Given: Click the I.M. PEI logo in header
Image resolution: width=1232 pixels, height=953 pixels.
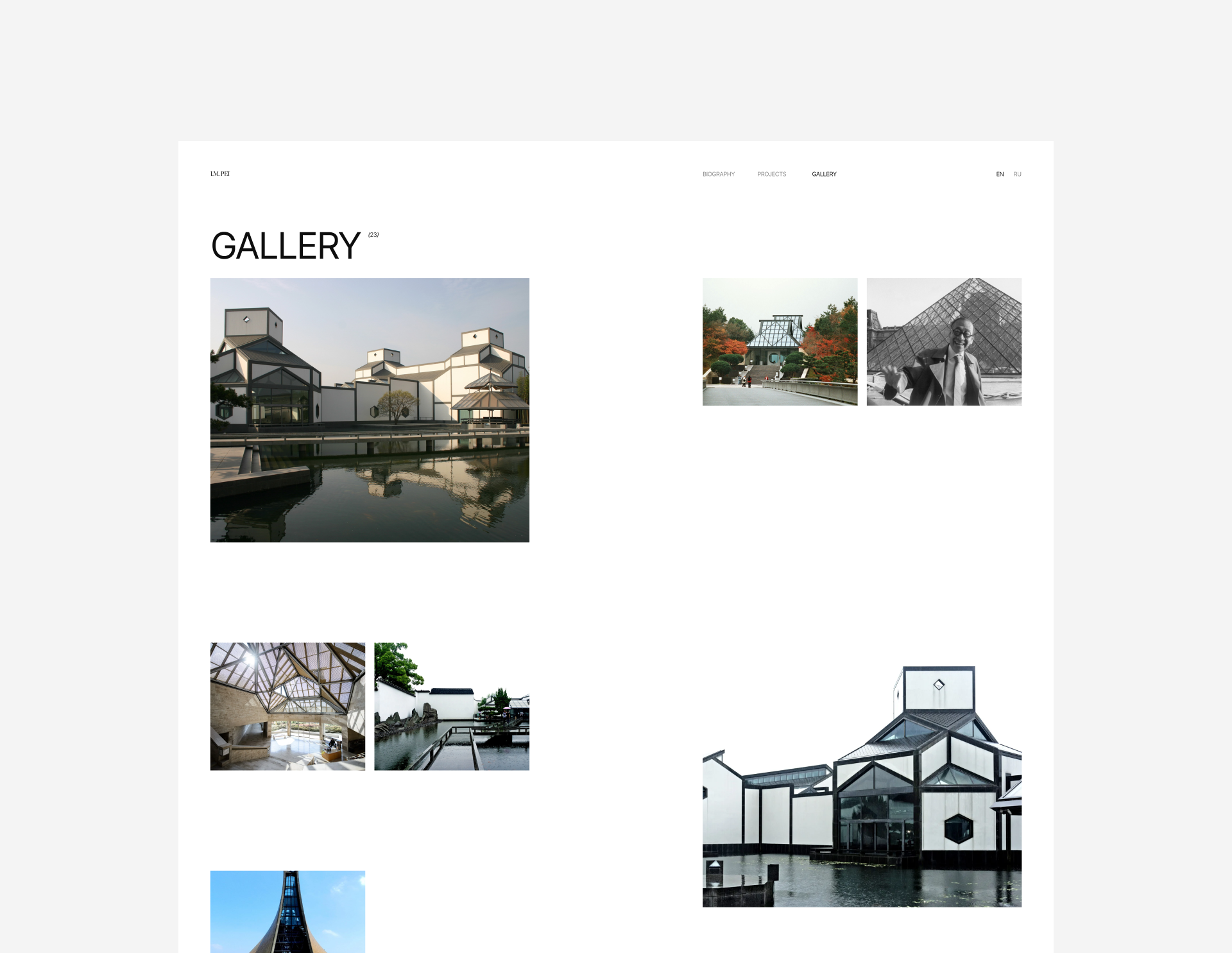Looking at the screenshot, I should pyautogui.click(x=220, y=174).
